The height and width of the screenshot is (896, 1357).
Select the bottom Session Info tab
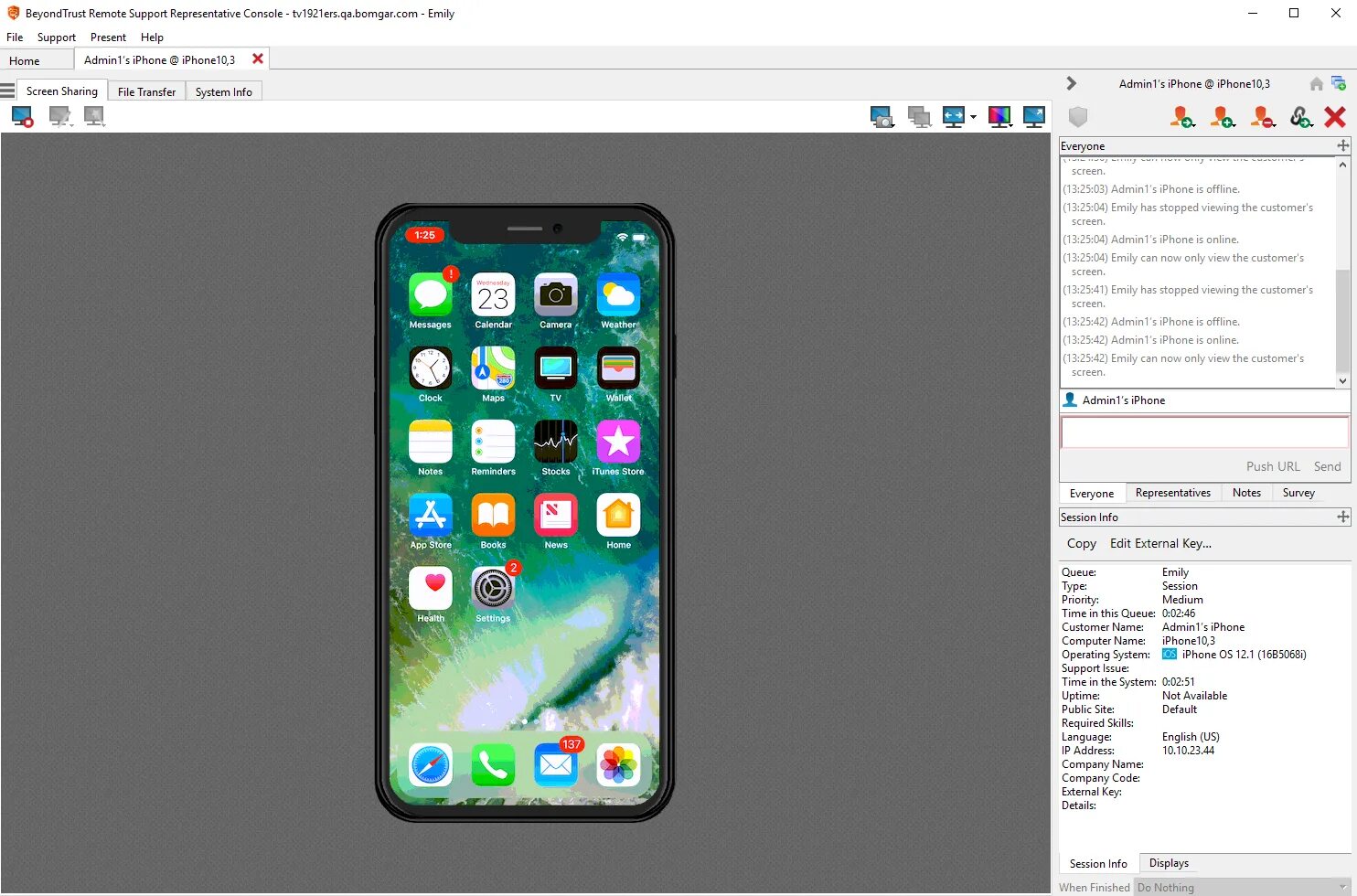click(1098, 863)
